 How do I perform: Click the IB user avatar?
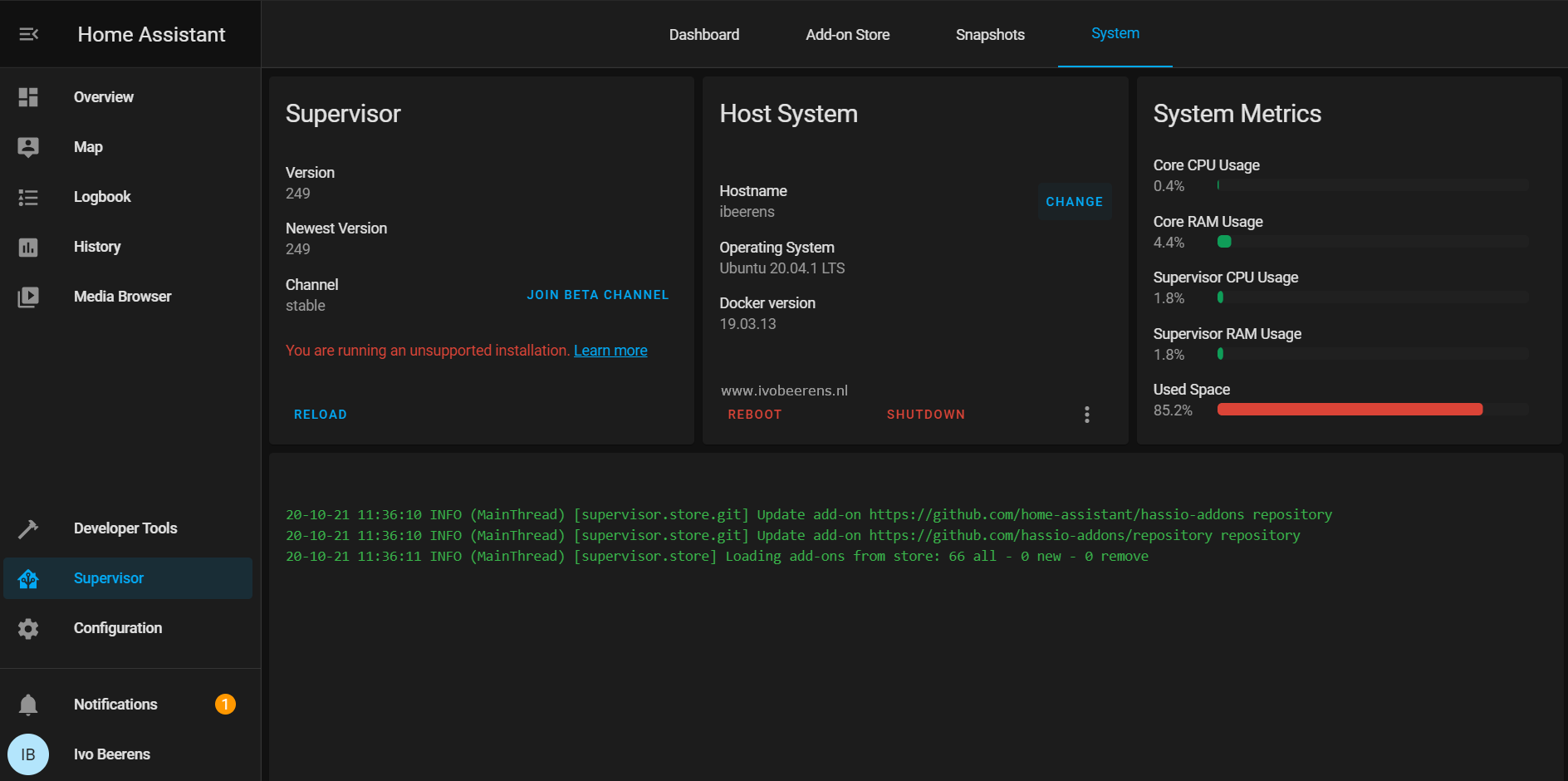pos(28,754)
